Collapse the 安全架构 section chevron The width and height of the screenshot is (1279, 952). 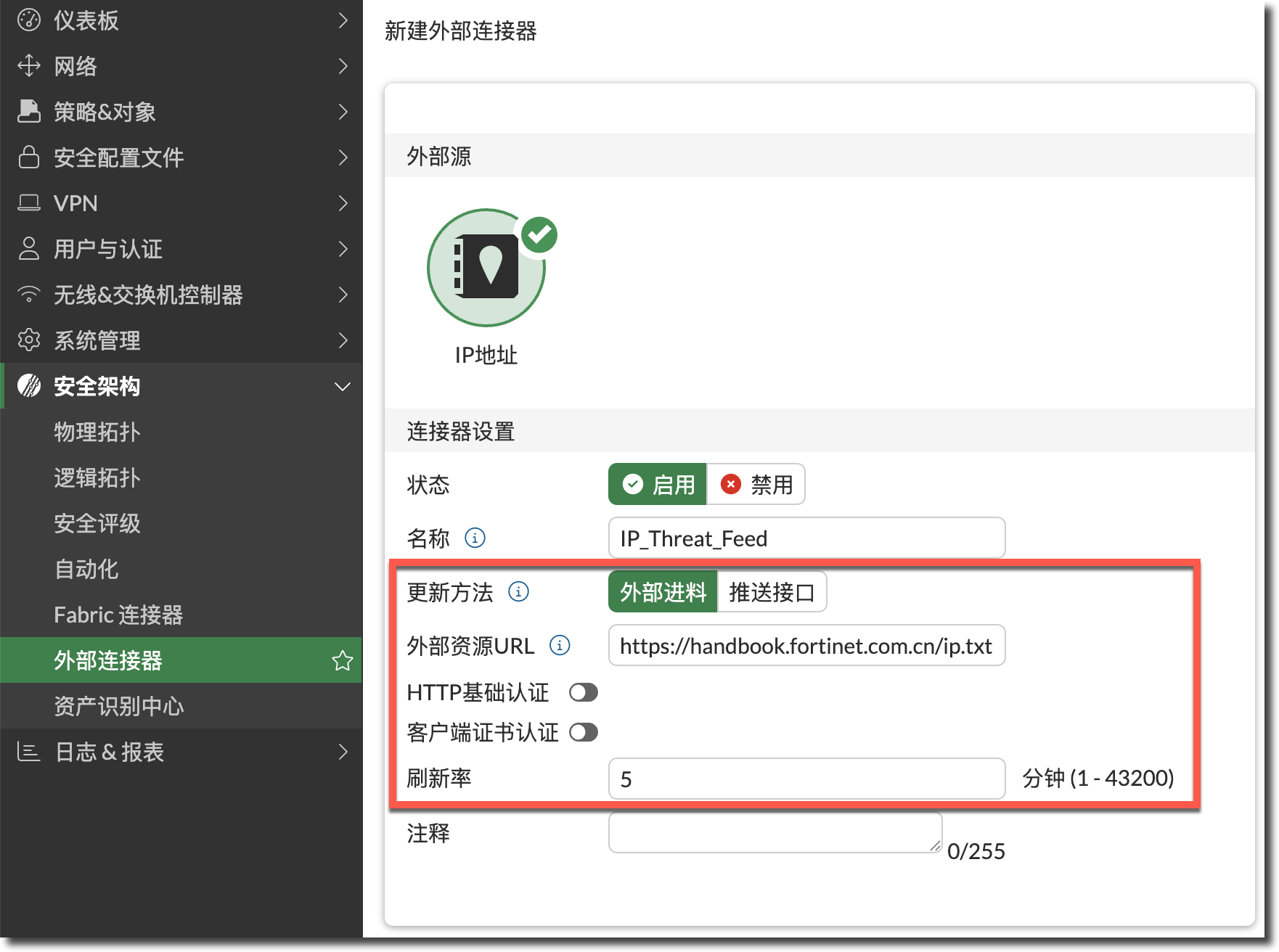coord(343,386)
